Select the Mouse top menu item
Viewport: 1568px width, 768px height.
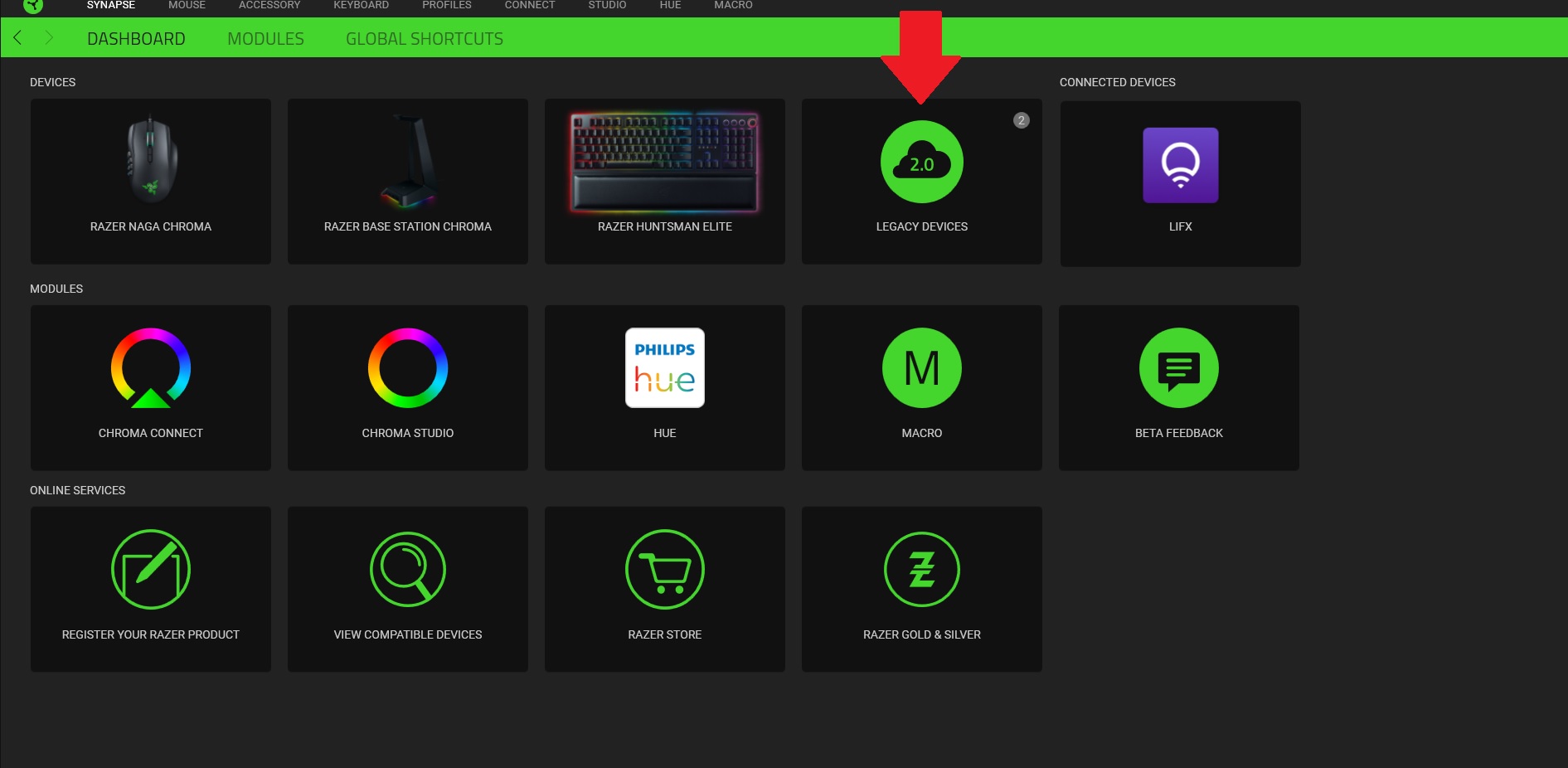(187, 5)
